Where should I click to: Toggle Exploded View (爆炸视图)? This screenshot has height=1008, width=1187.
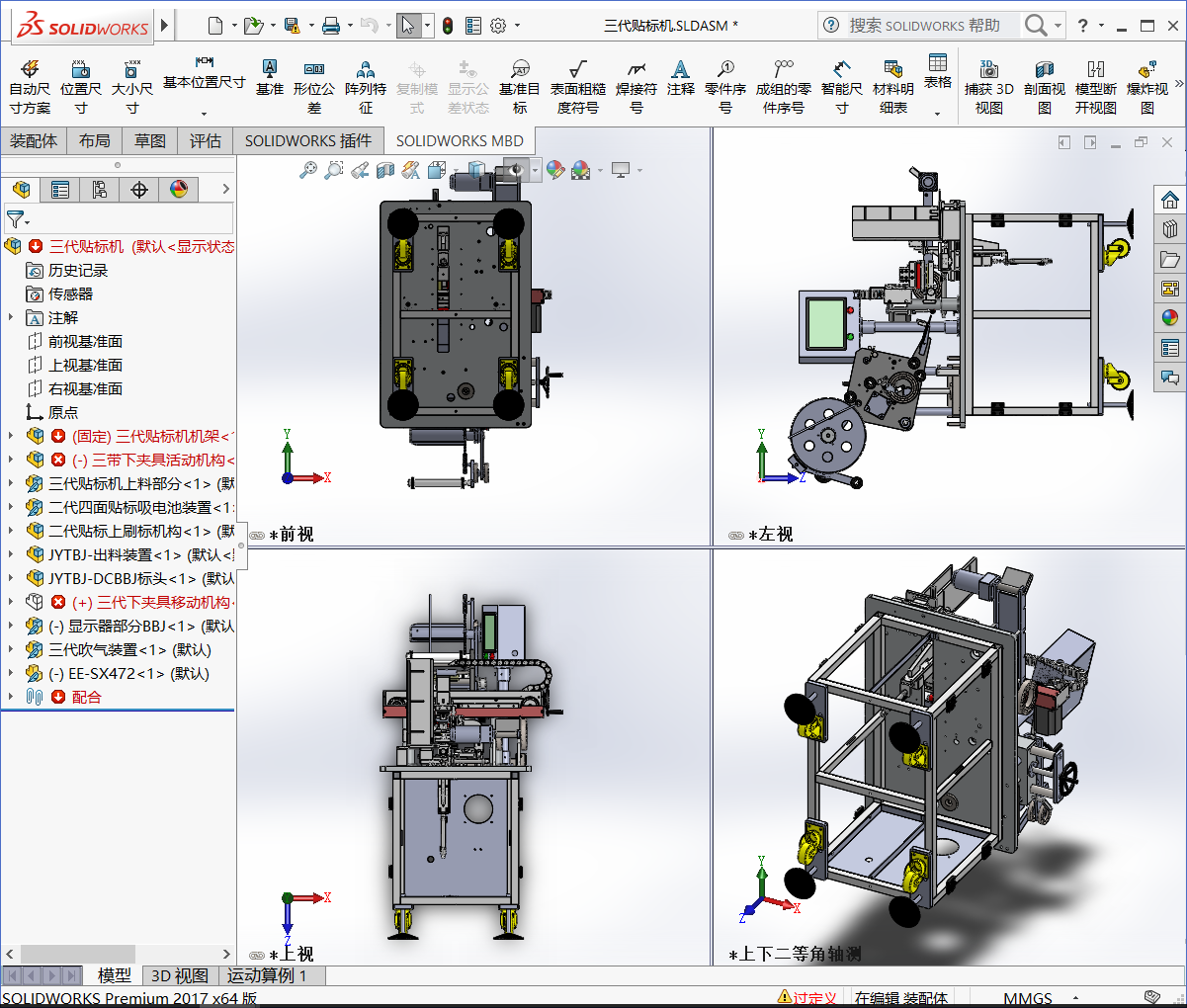click(1147, 87)
